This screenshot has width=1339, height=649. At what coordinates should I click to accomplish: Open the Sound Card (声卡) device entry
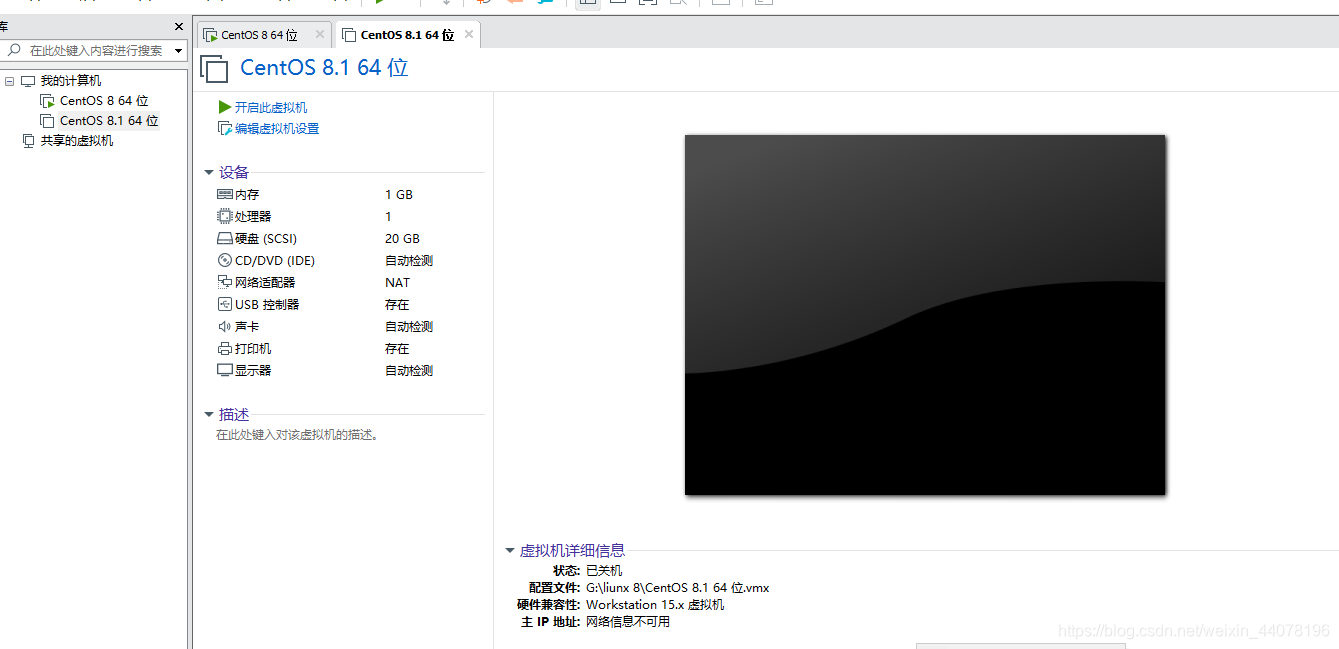tap(238, 327)
